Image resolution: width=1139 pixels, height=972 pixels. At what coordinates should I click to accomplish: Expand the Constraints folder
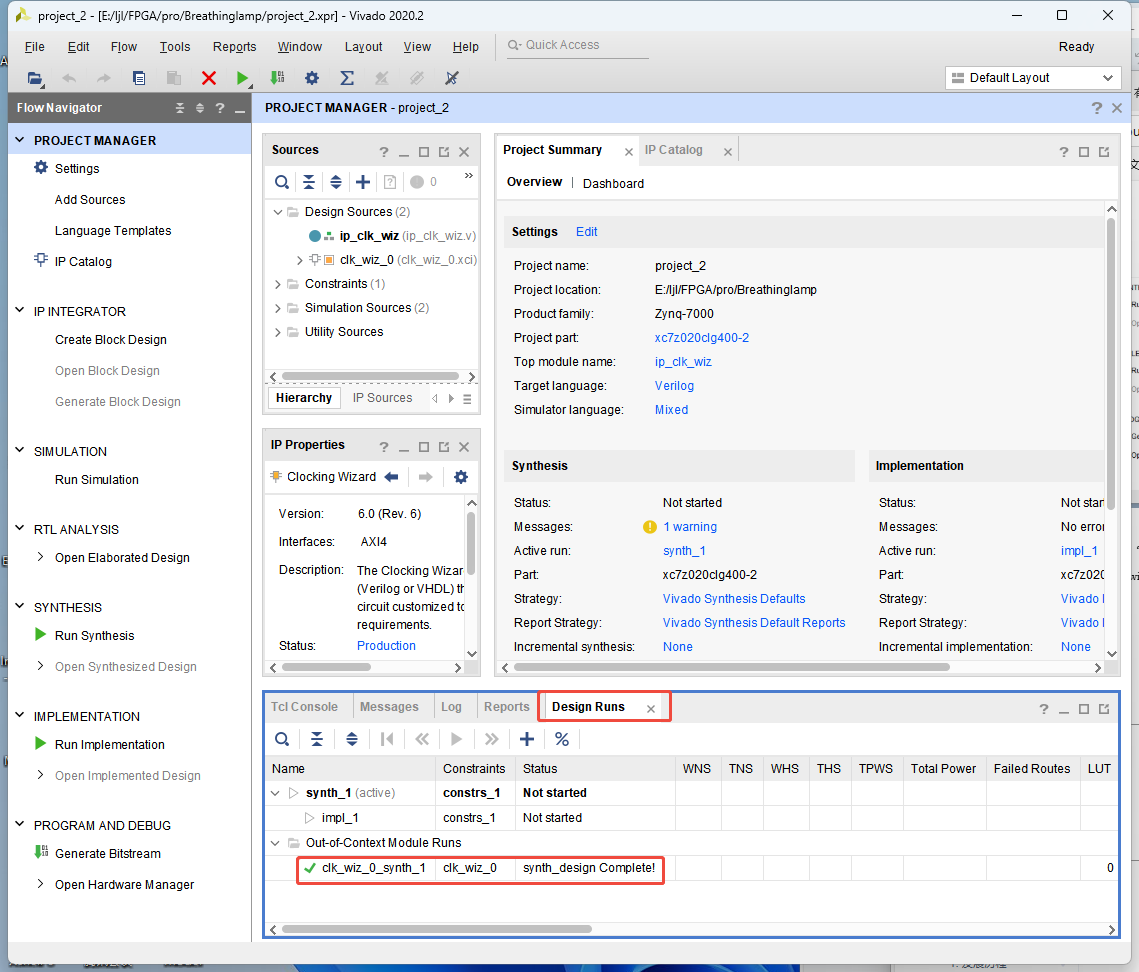click(x=277, y=284)
